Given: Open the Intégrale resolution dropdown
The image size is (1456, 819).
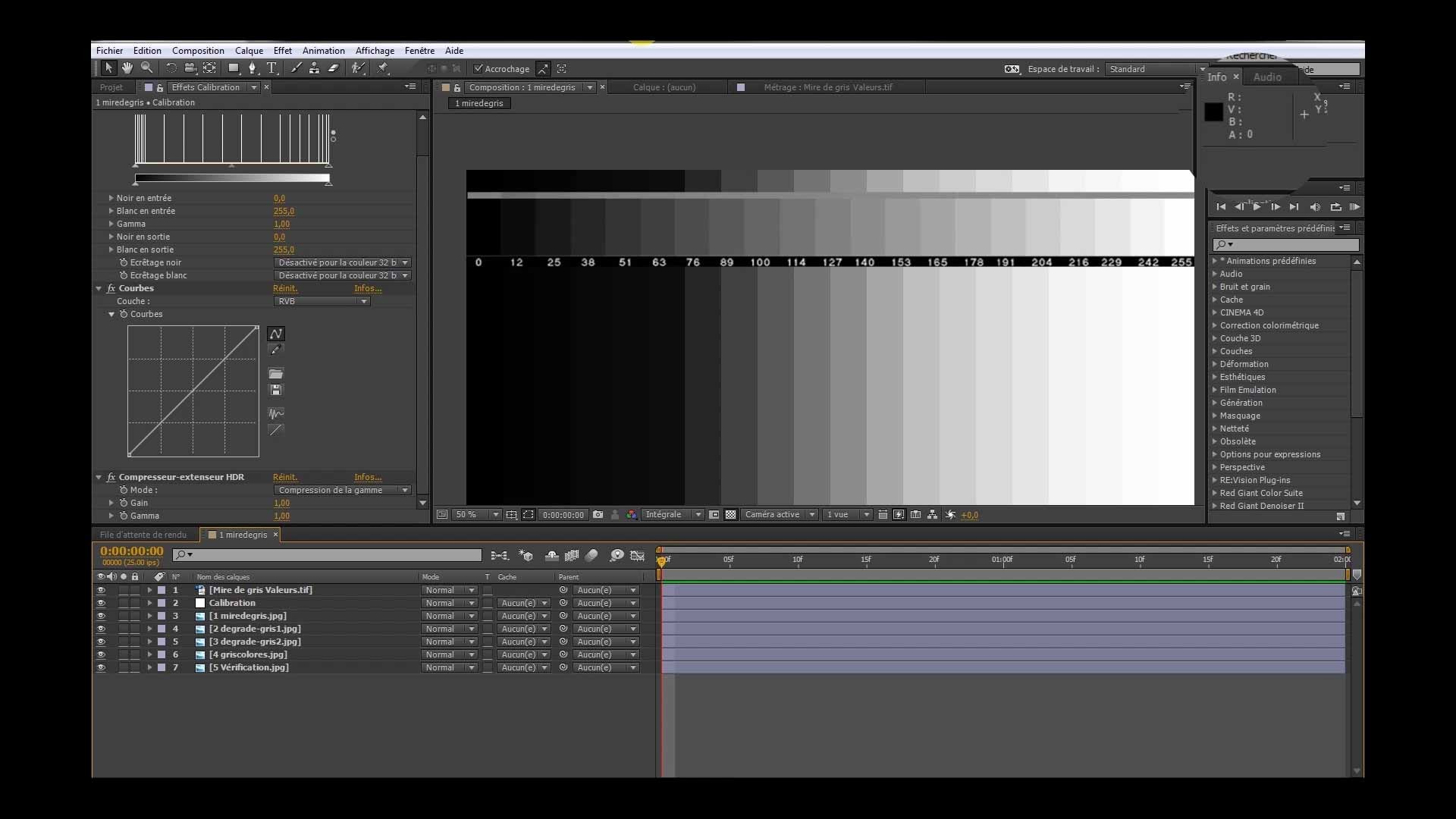Looking at the screenshot, I should tap(673, 515).
